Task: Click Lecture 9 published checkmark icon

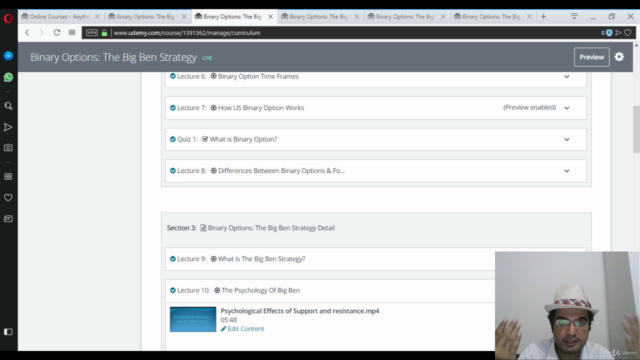Action: (x=173, y=259)
